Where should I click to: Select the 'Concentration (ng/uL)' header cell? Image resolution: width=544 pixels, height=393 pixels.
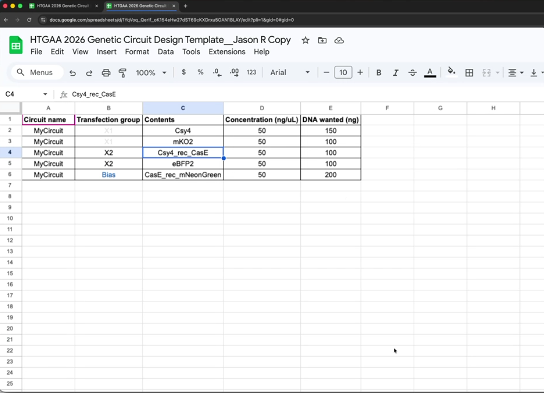(x=262, y=120)
